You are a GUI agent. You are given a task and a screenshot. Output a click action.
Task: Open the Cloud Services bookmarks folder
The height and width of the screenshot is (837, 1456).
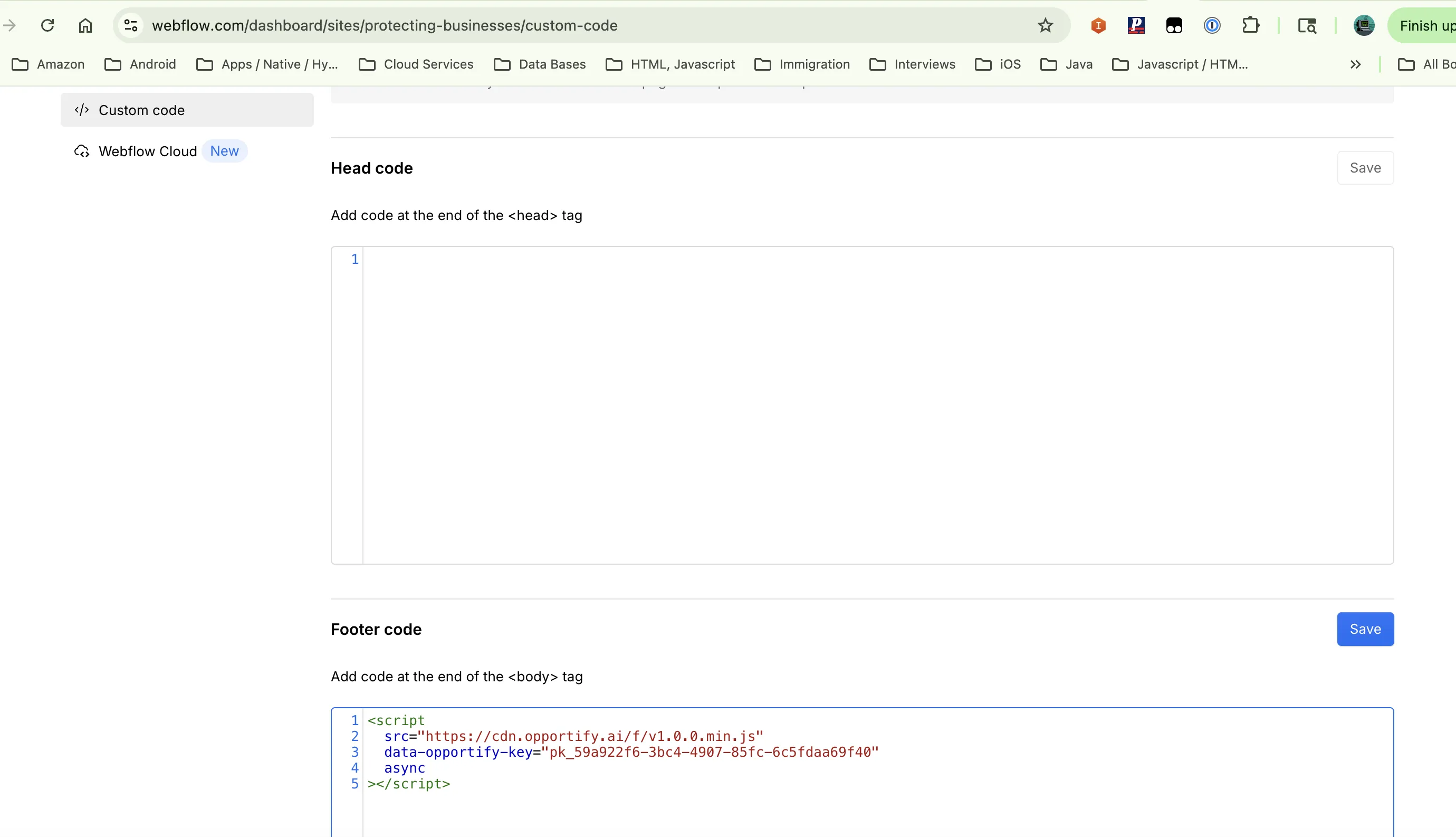pyautogui.click(x=429, y=64)
